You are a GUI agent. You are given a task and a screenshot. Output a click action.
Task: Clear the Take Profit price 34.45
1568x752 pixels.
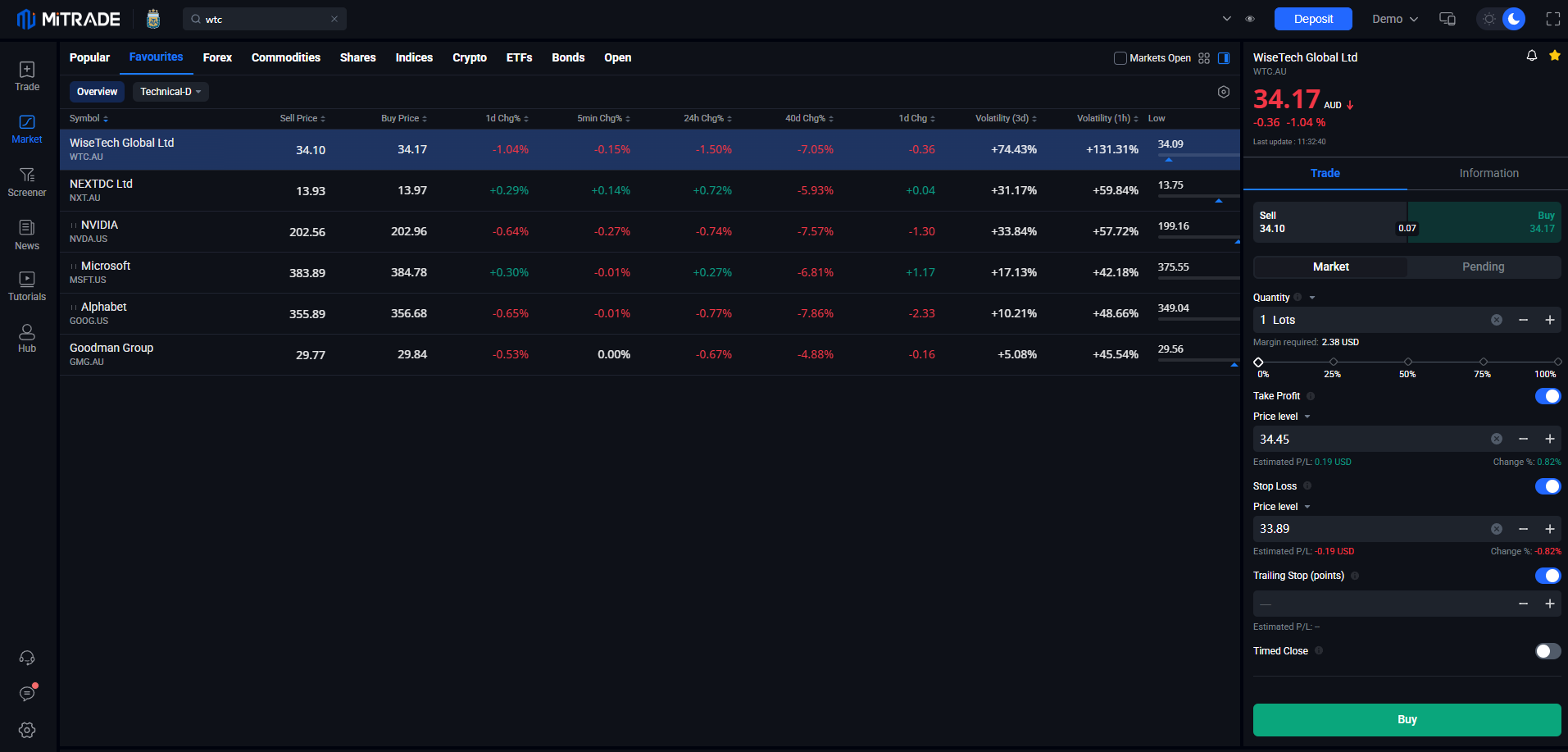(1497, 439)
